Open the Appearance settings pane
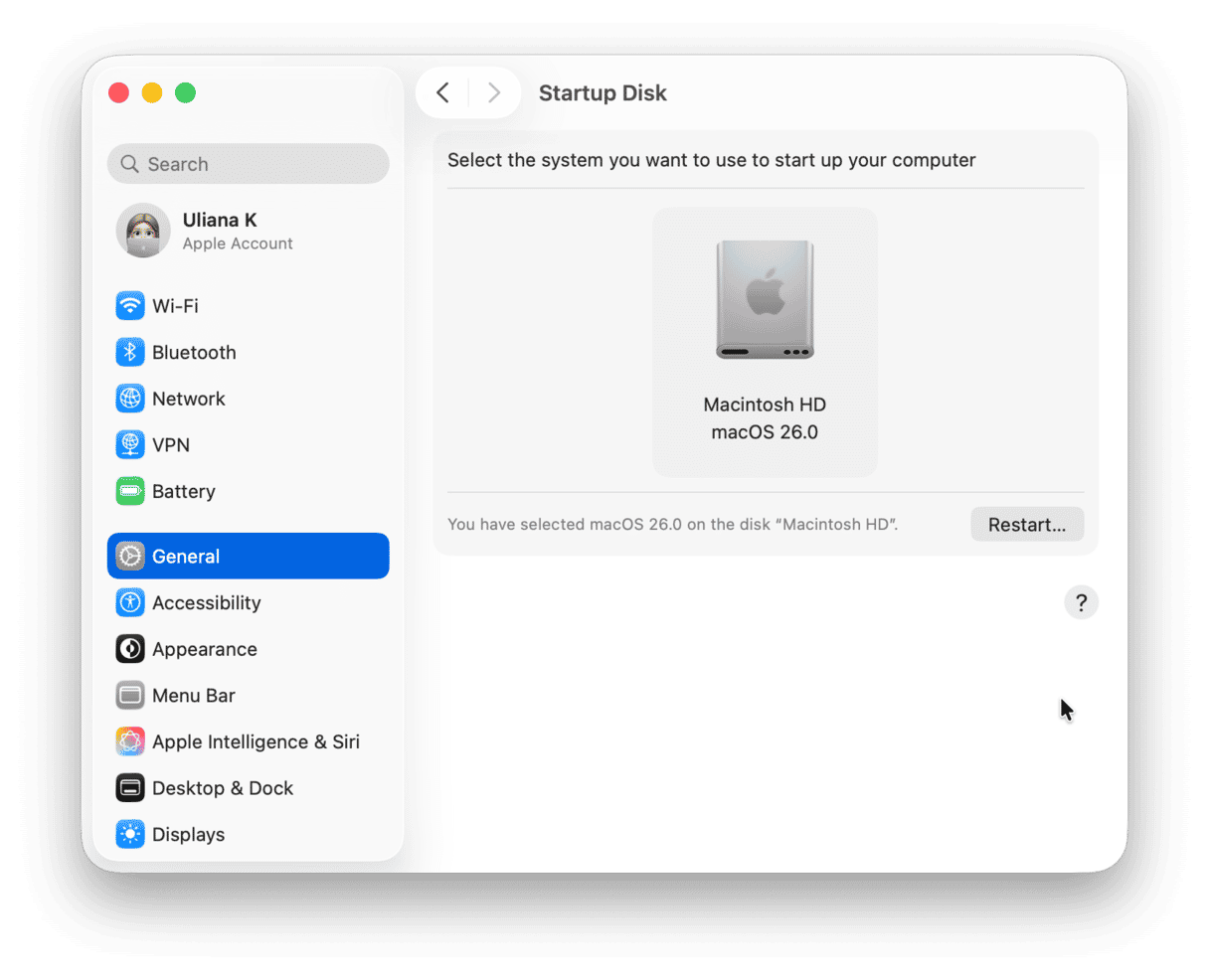The image size is (1209, 980). pos(249,649)
